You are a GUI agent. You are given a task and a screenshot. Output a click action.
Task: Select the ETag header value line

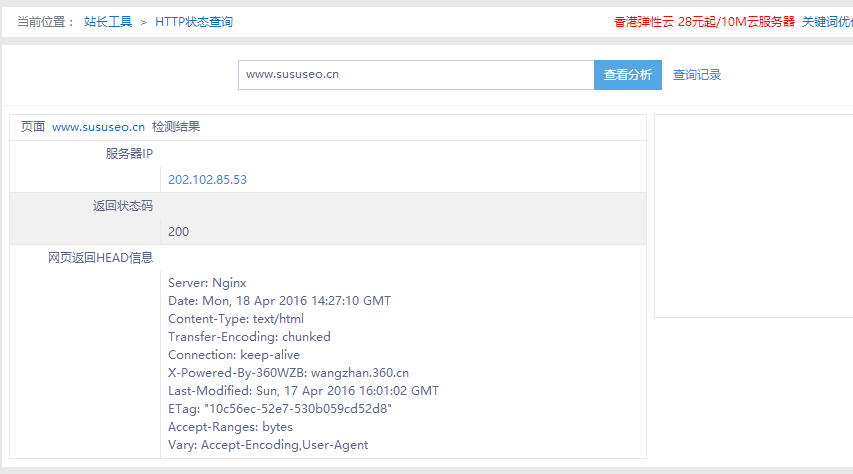pyautogui.click(x=280, y=409)
